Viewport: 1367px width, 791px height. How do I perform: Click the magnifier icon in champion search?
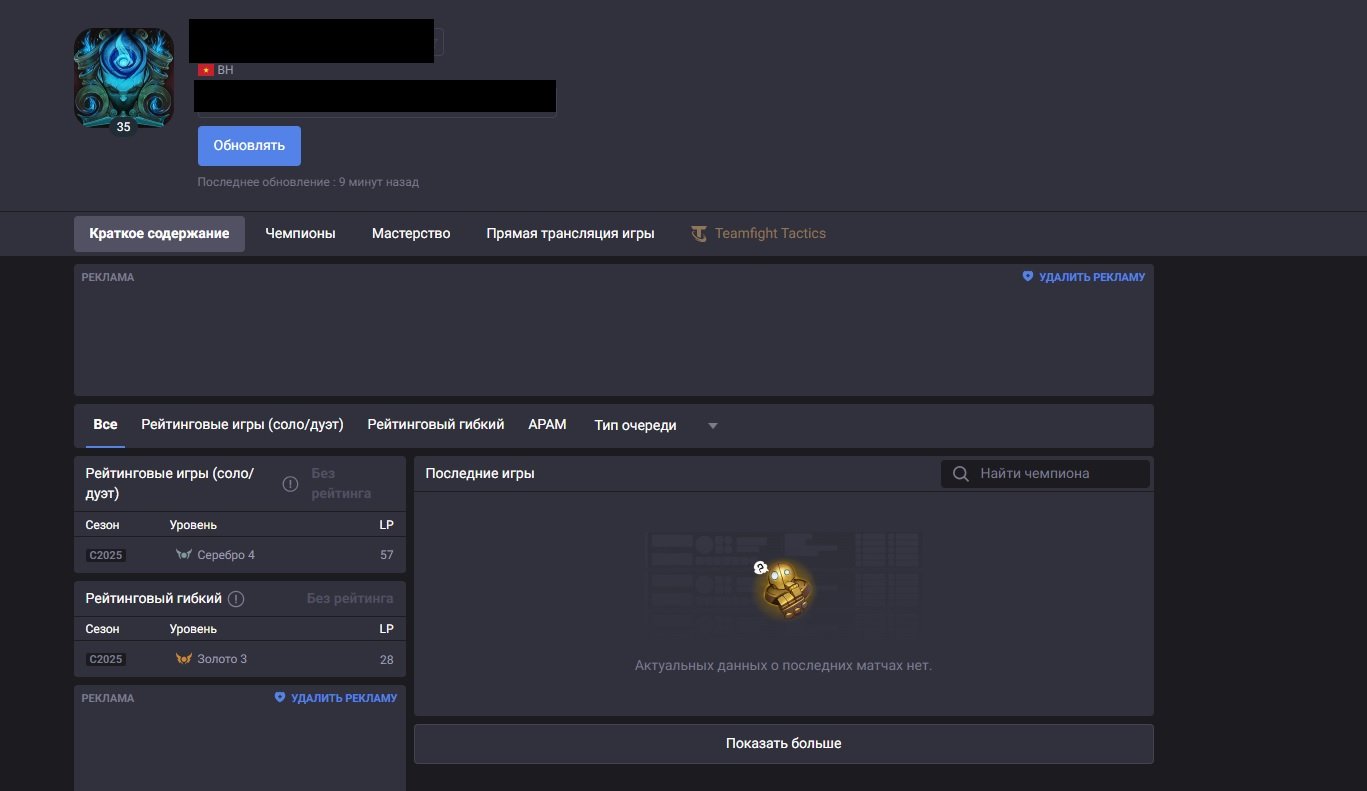961,474
